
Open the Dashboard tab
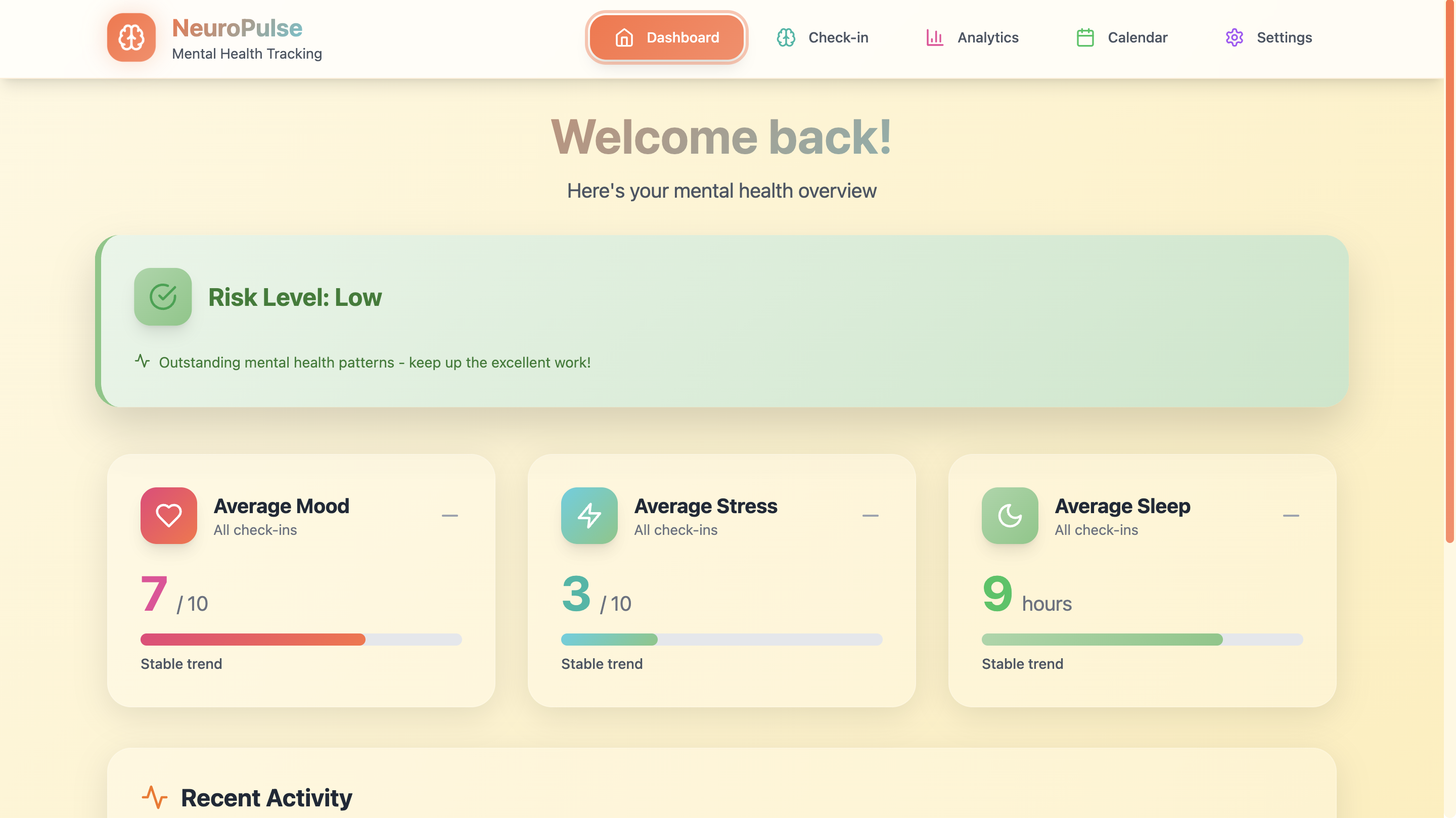point(666,37)
